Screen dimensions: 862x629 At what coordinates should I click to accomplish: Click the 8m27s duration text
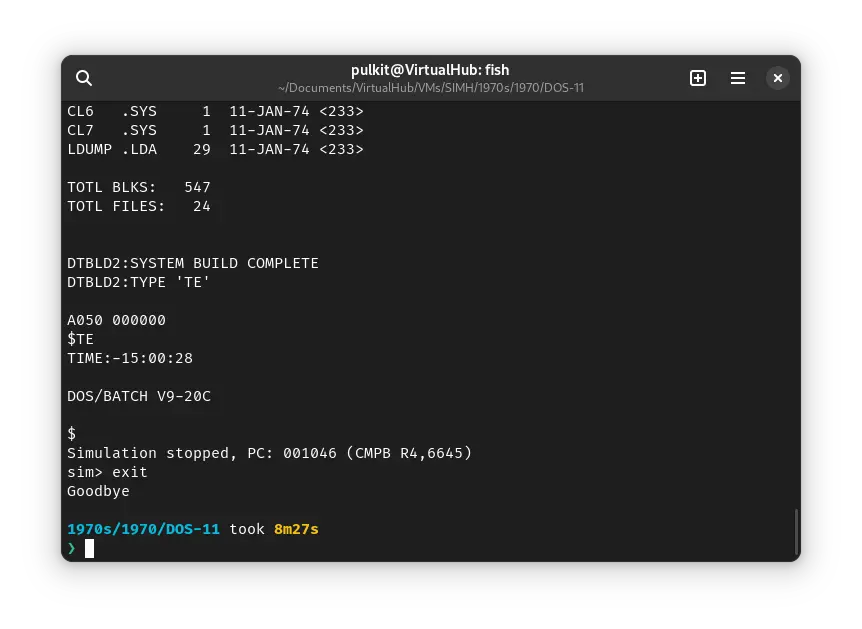pyautogui.click(x=295, y=529)
